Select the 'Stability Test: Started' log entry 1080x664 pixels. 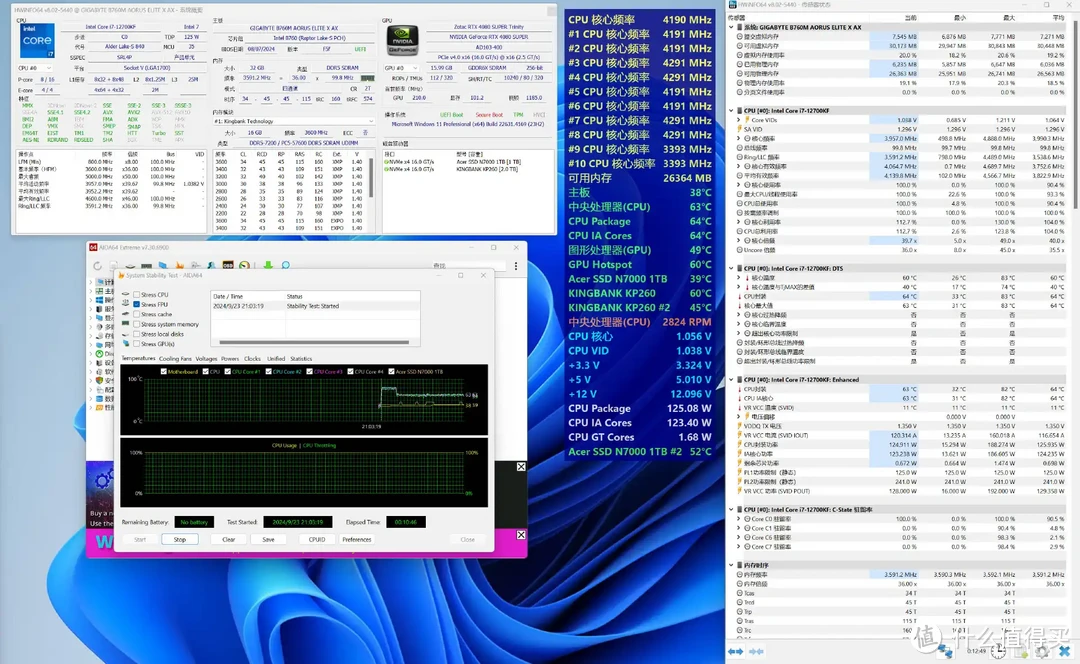click(315, 306)
